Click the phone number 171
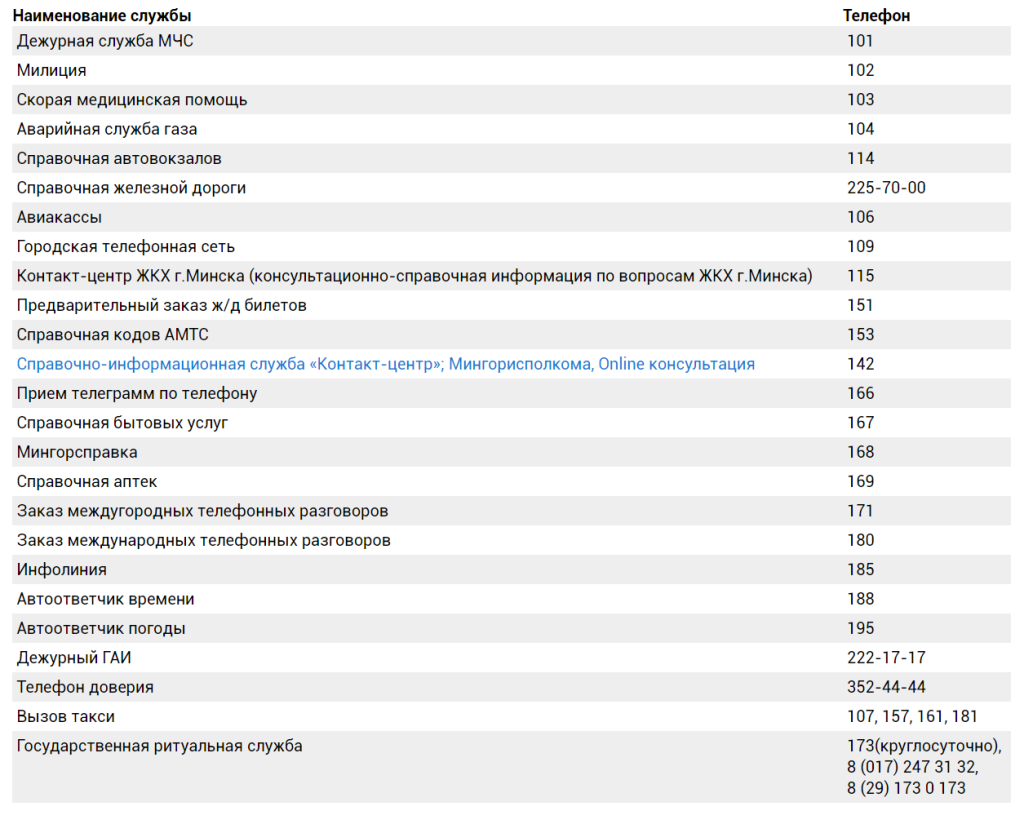Image resolution: width=1024 pixels, height=824 pixels. [860, 511]
